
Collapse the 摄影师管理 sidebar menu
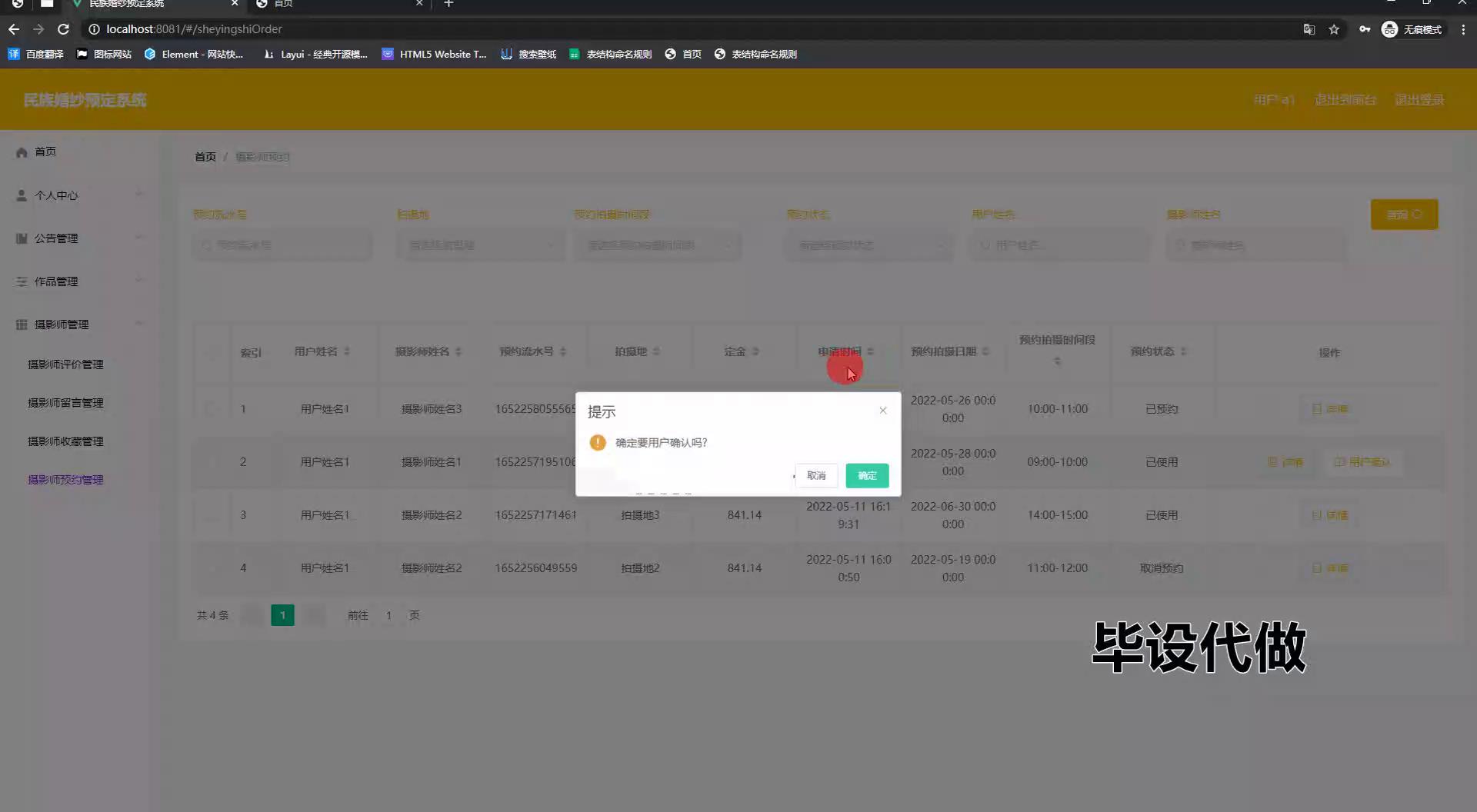(77, 324)
